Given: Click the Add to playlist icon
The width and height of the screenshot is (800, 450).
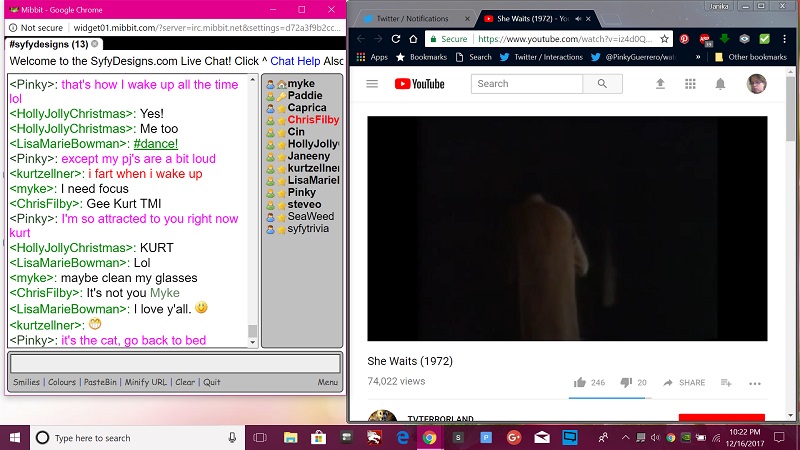Looking at the screenshot, I should pos(726,383).
